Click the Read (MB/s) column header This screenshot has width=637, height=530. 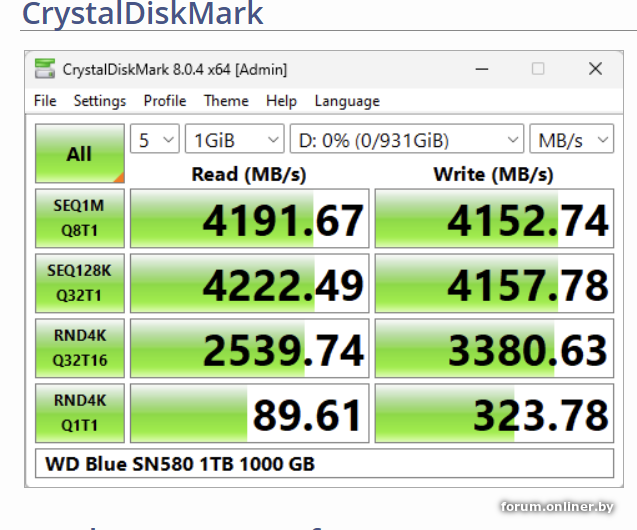pos(249,175)
